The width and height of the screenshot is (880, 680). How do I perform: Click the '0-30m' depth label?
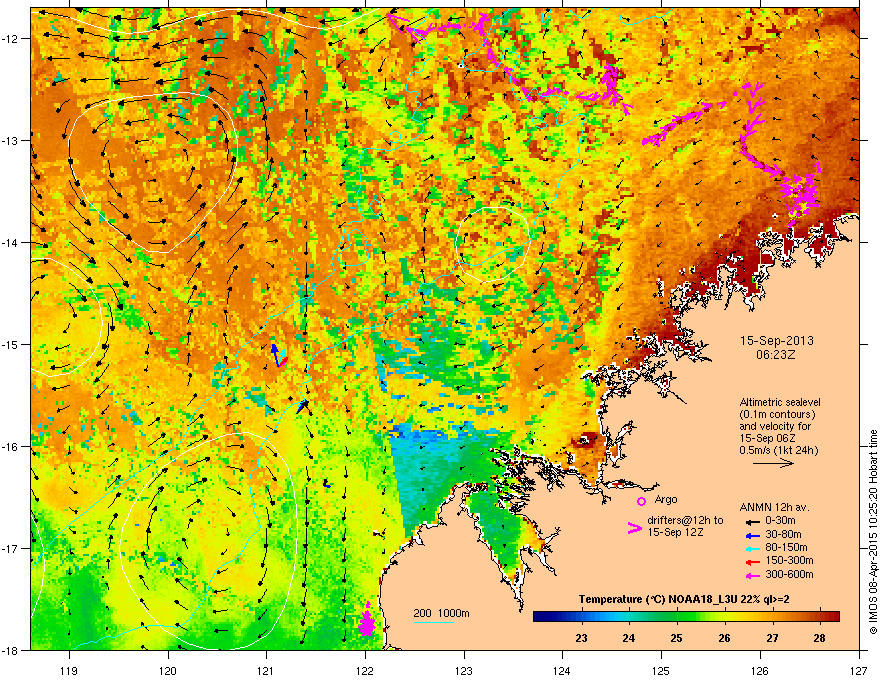tap(781, 521)
